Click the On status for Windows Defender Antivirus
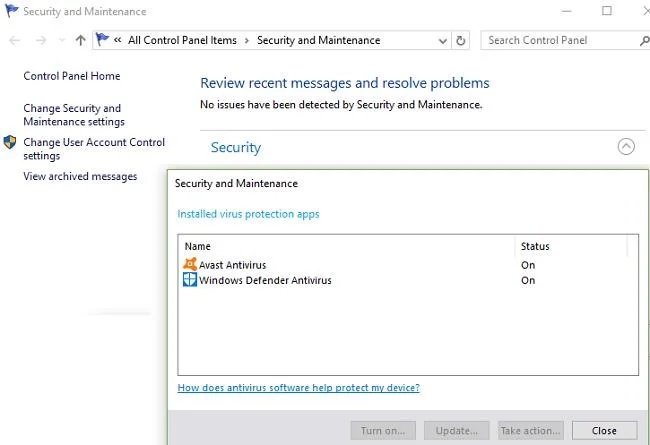650x445 pixels. 528,280
